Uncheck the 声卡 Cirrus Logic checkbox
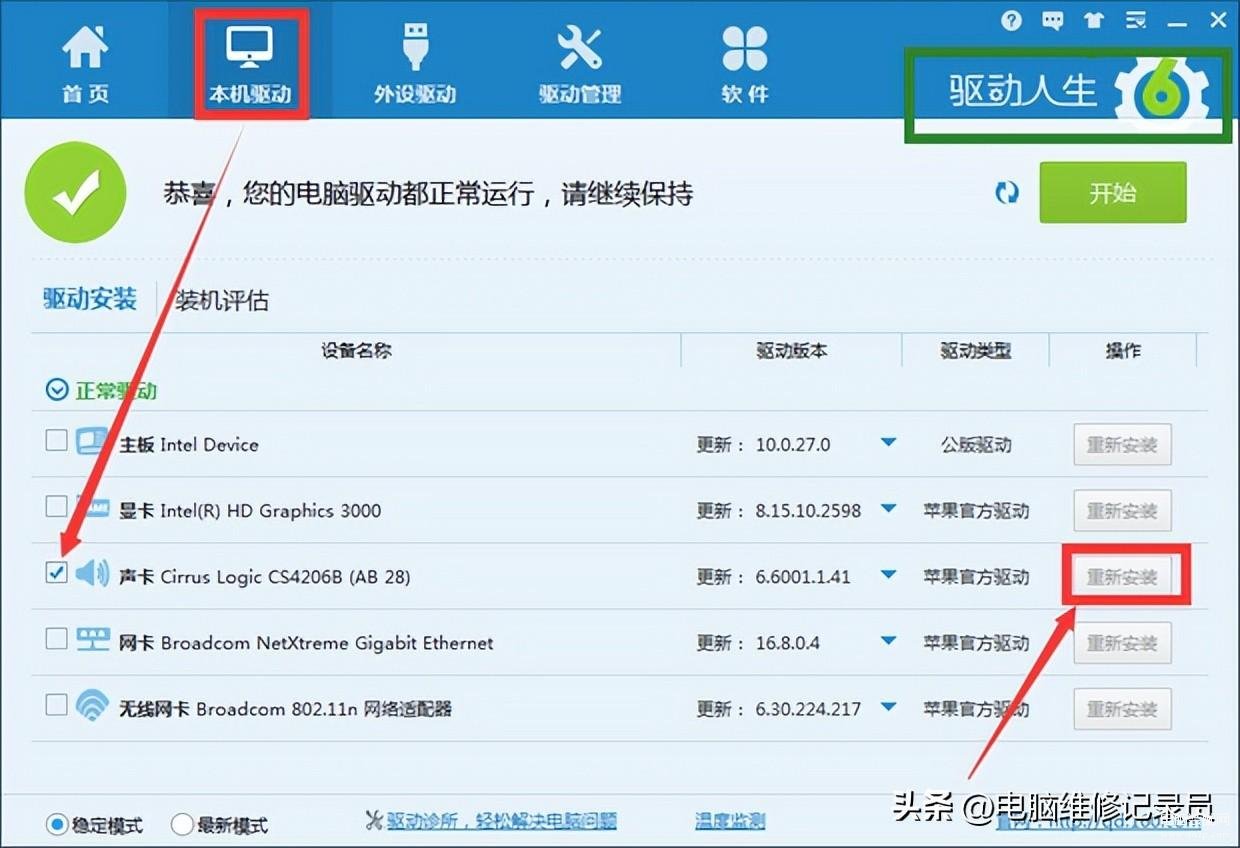This screenshot has width=1240, height=848. [56, 572]
